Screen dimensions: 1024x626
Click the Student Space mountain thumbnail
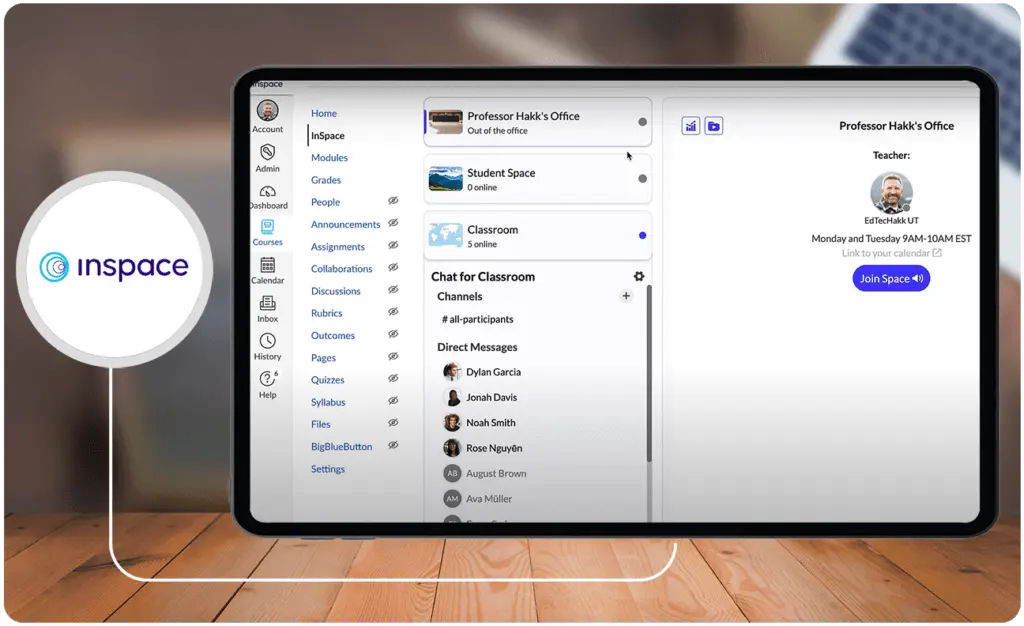coord(445,179)
